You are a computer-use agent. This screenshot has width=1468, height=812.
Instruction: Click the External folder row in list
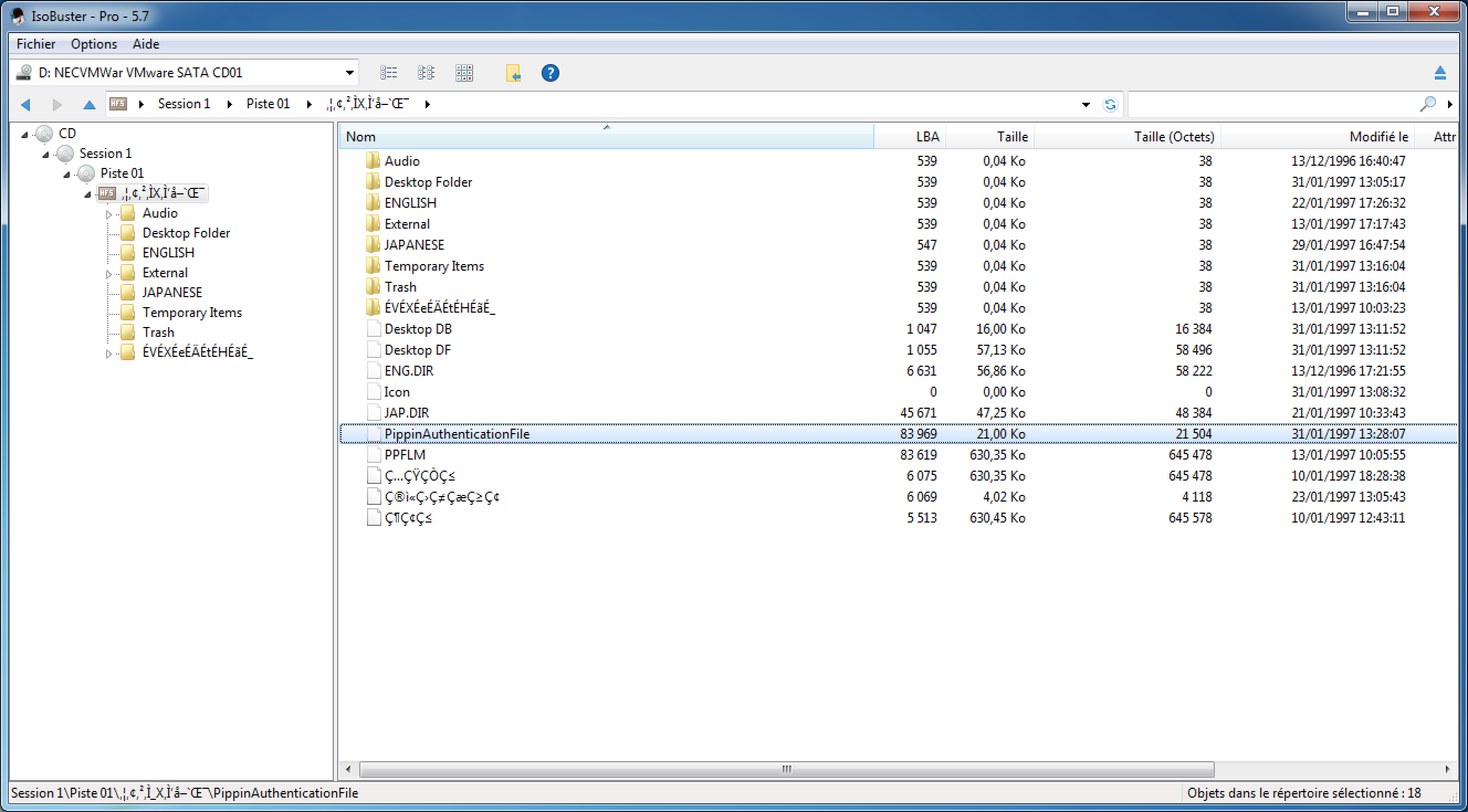(898, 224)
